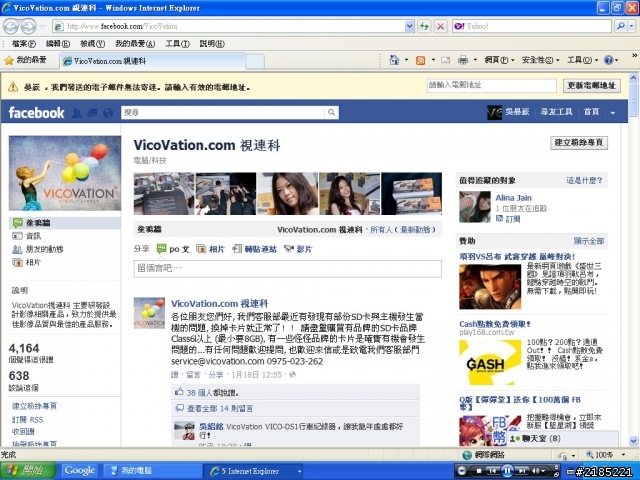Expand the Print options dropdown arrow
This screenshot has width=640, height=480.
point(475,60)
